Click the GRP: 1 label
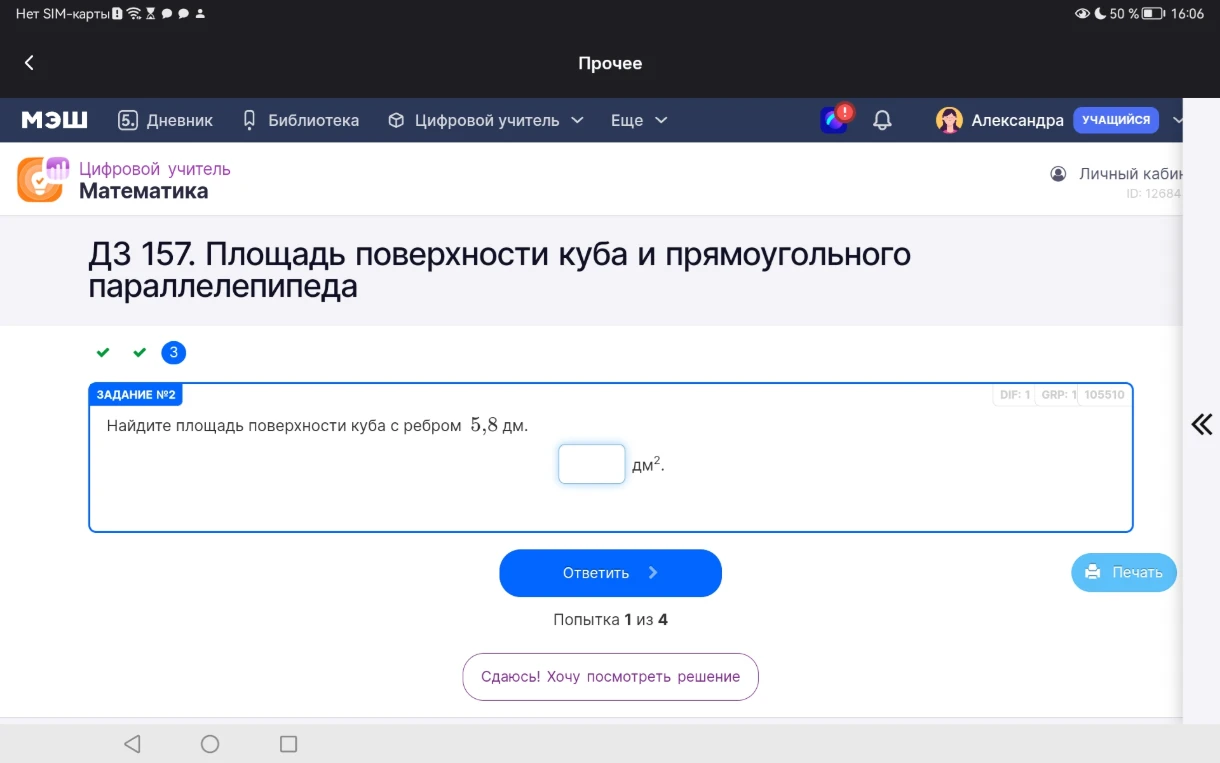The height and width of the screenshot is (763, 1220). [1058, 395]
